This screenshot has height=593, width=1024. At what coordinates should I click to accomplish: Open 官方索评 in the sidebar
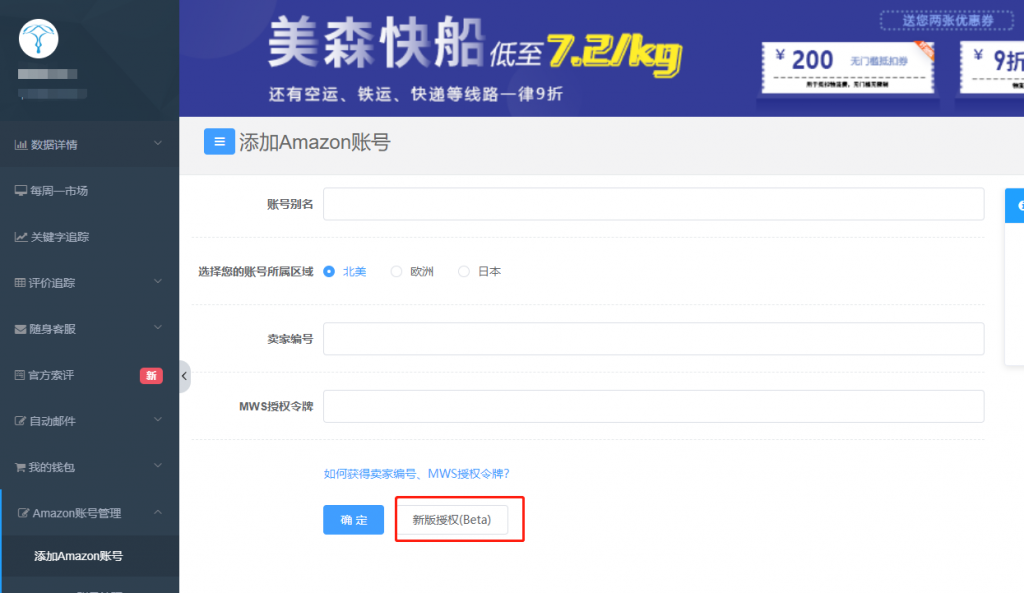click(89, 375)
